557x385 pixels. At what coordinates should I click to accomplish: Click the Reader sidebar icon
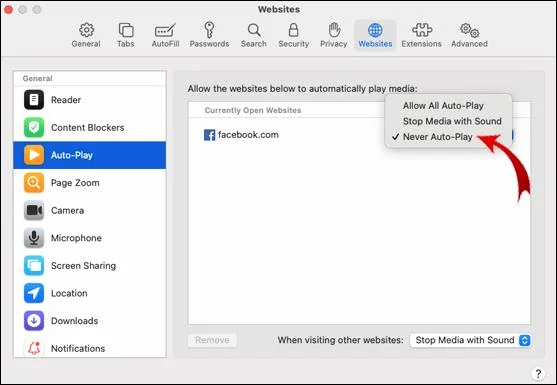pyautogui.click(x=34, y=100)
